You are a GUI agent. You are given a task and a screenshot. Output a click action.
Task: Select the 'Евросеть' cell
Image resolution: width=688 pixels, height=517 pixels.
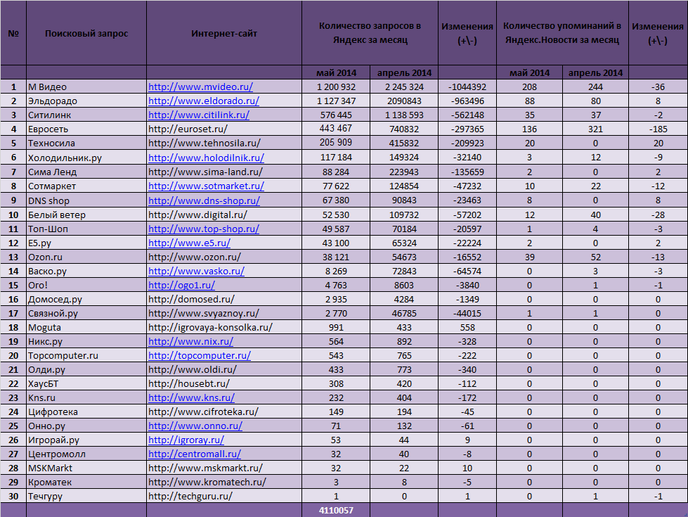tap(86, 129)
